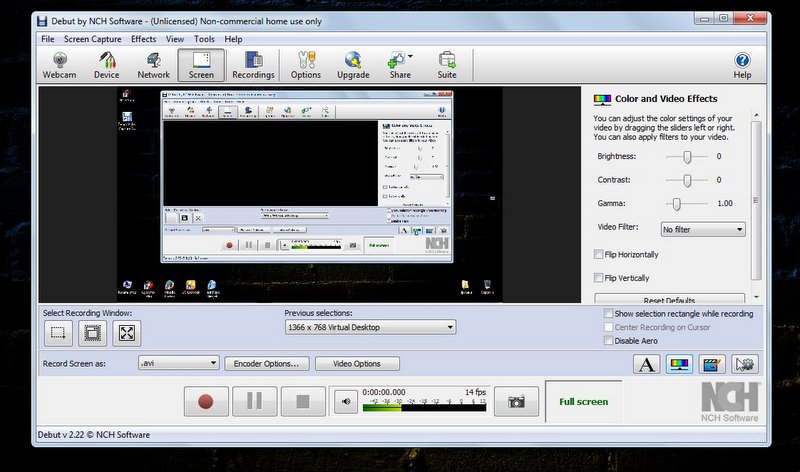Click the Debut v 2.22 status bar text
Image resolution: width=800 pixels, height=472 pixels.
click(x=94, y=435)
